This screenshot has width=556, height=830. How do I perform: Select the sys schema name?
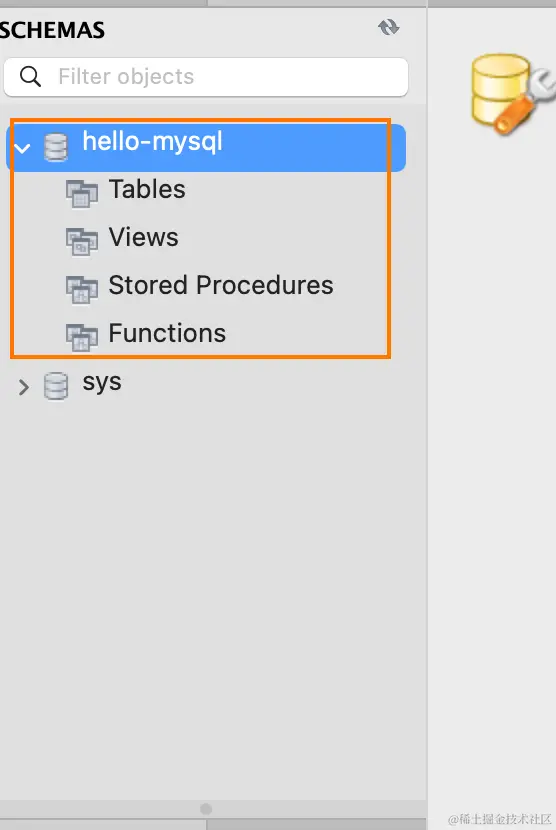102,382
